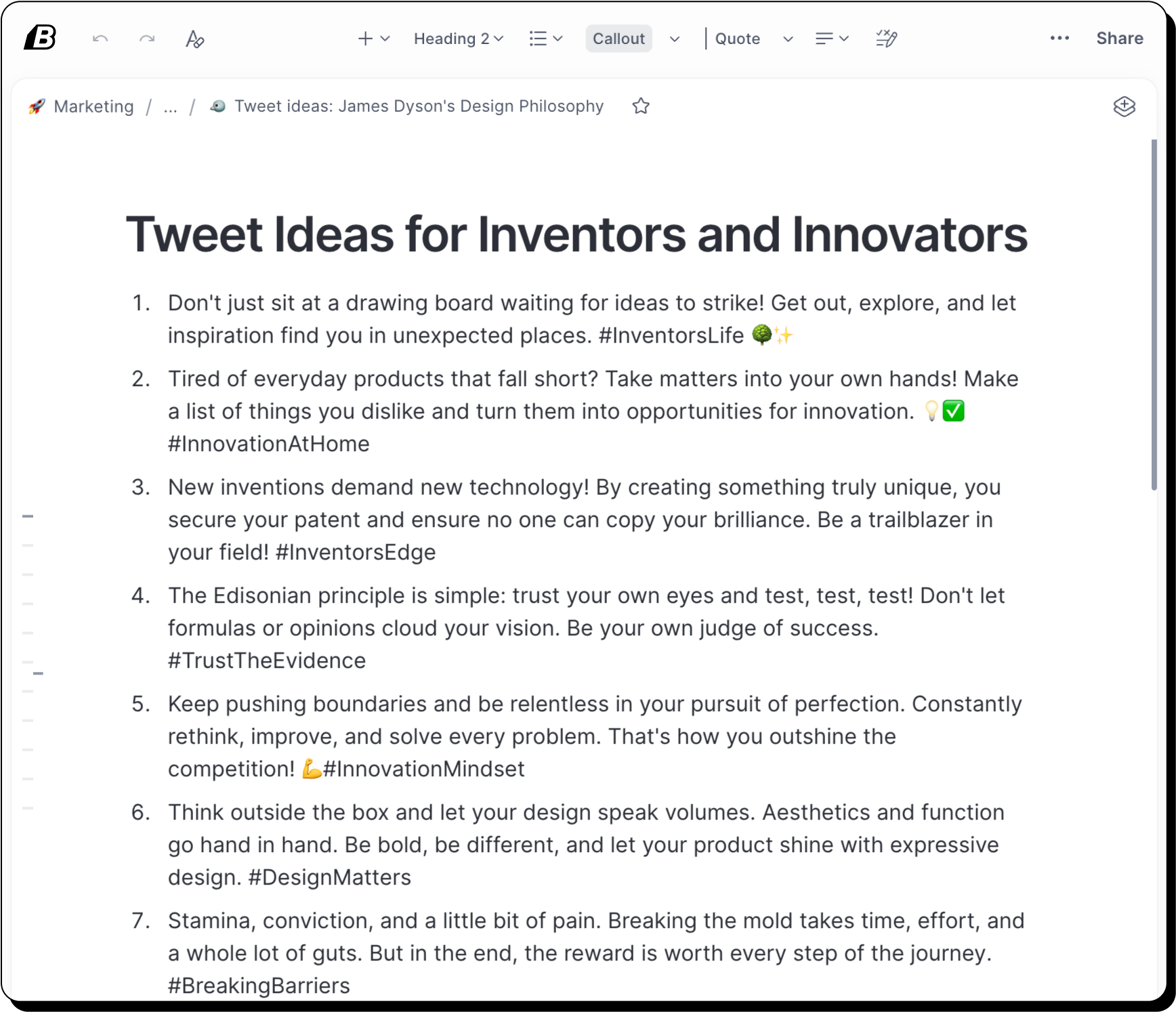The width and height of the screenshot is (1176, 1012).
Task: Open the more options ellipsis menu
Action: point(1058,39)
